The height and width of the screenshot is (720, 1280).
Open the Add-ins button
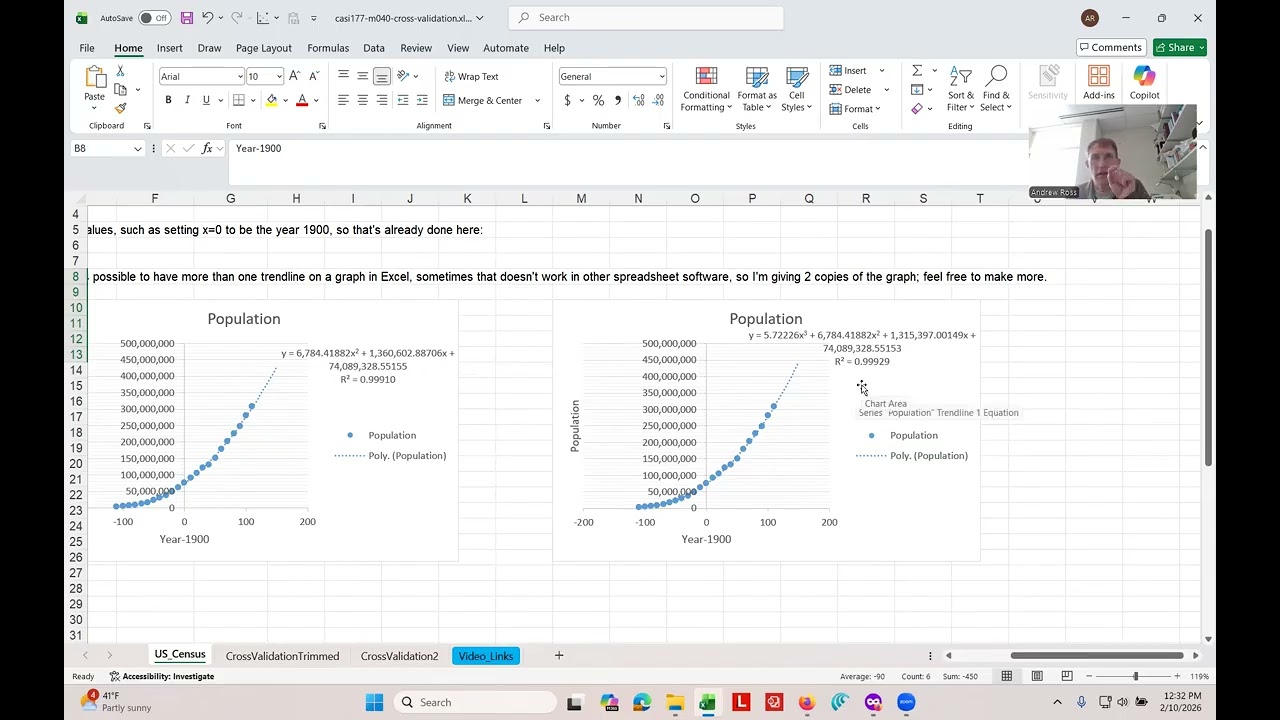1098,83
